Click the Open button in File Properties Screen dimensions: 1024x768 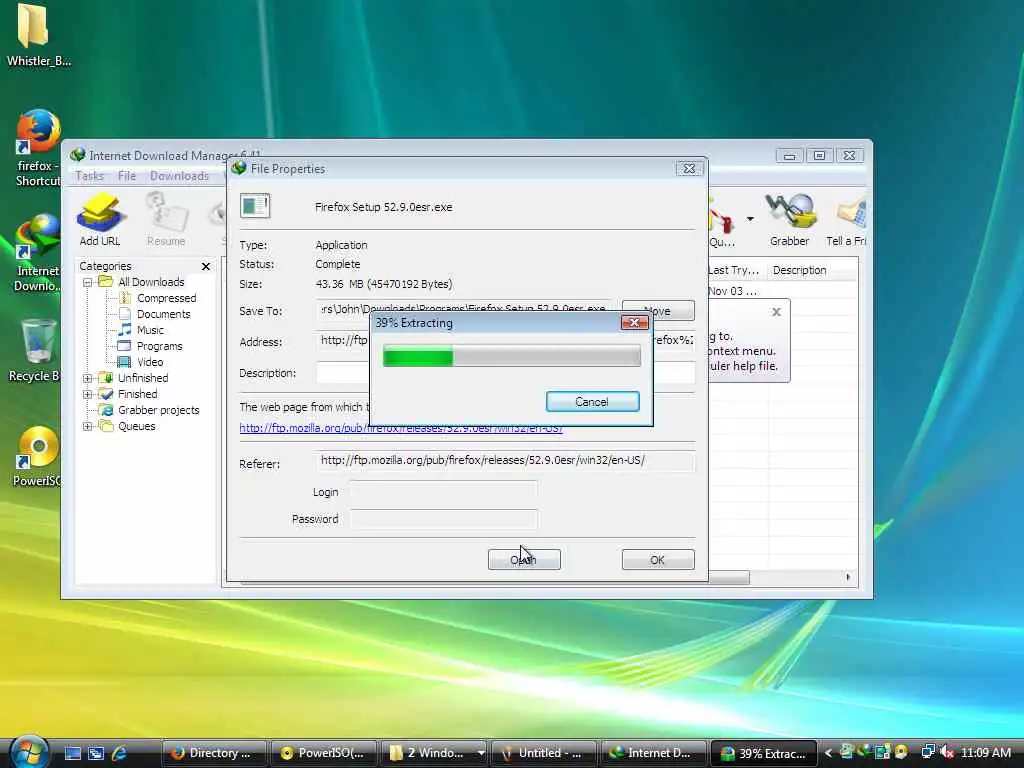pyautogui.click(x=524, y=560)
